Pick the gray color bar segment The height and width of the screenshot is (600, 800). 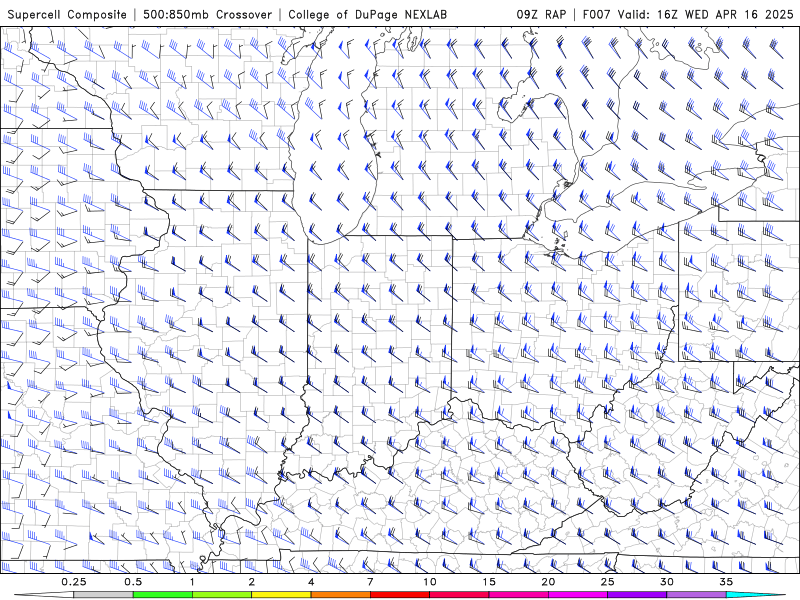click(x=104, y=595)
